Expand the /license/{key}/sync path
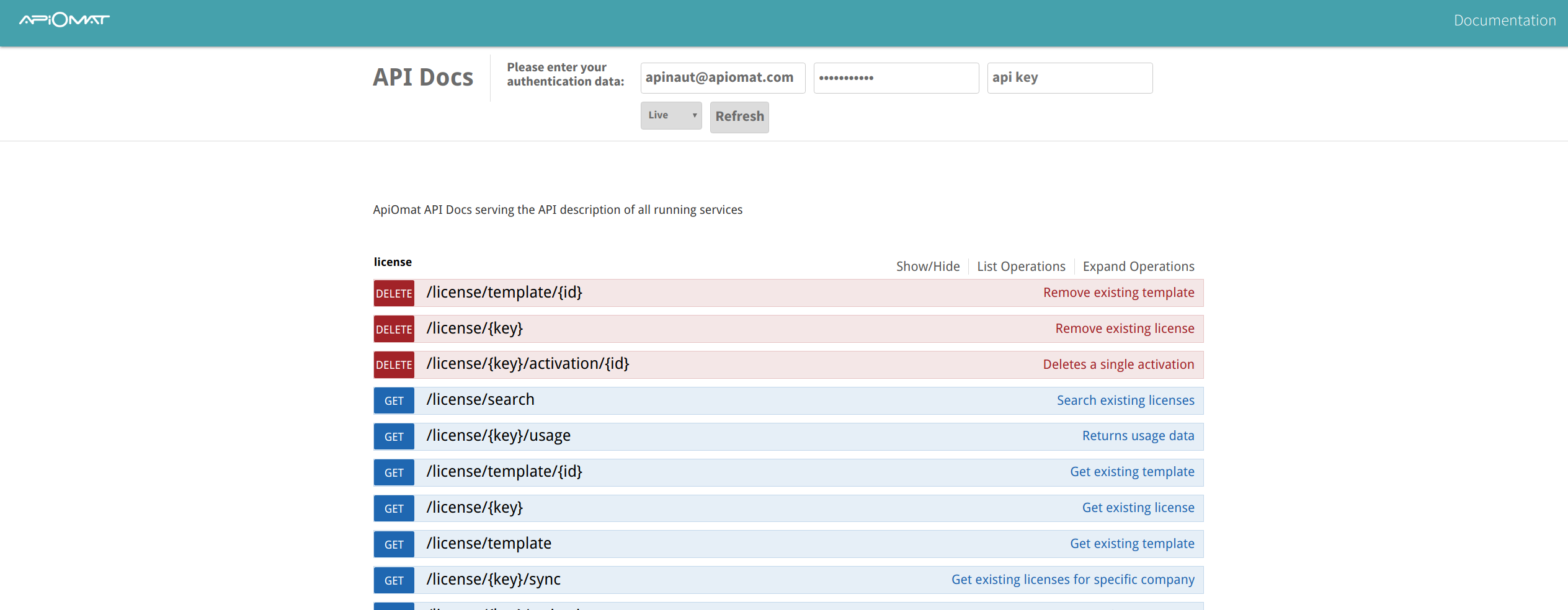Screen dimensions: 1568x610 tap(493, 580)
